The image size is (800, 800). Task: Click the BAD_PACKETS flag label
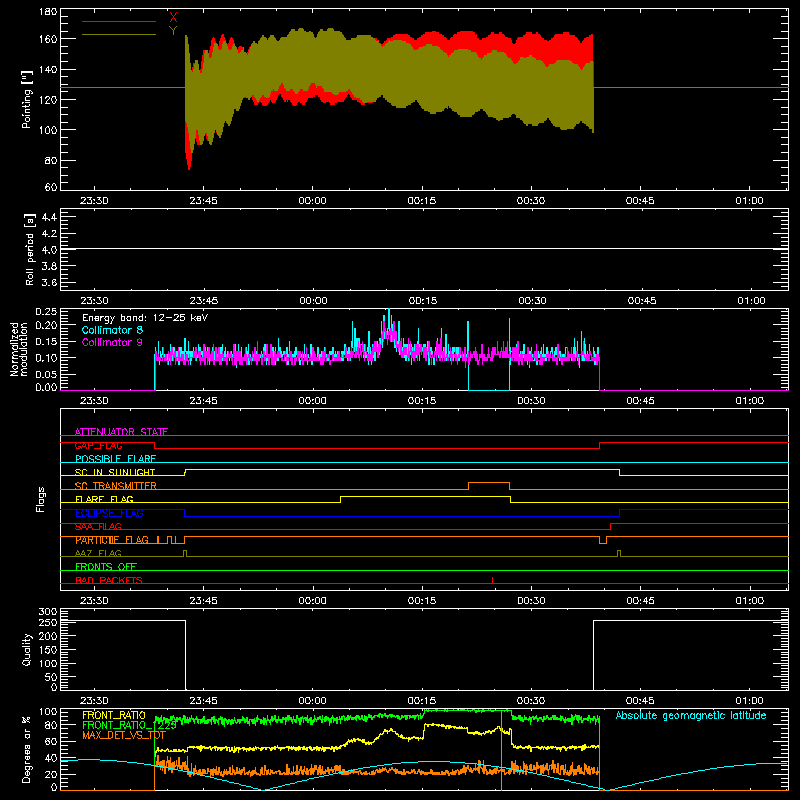point(109,581)
